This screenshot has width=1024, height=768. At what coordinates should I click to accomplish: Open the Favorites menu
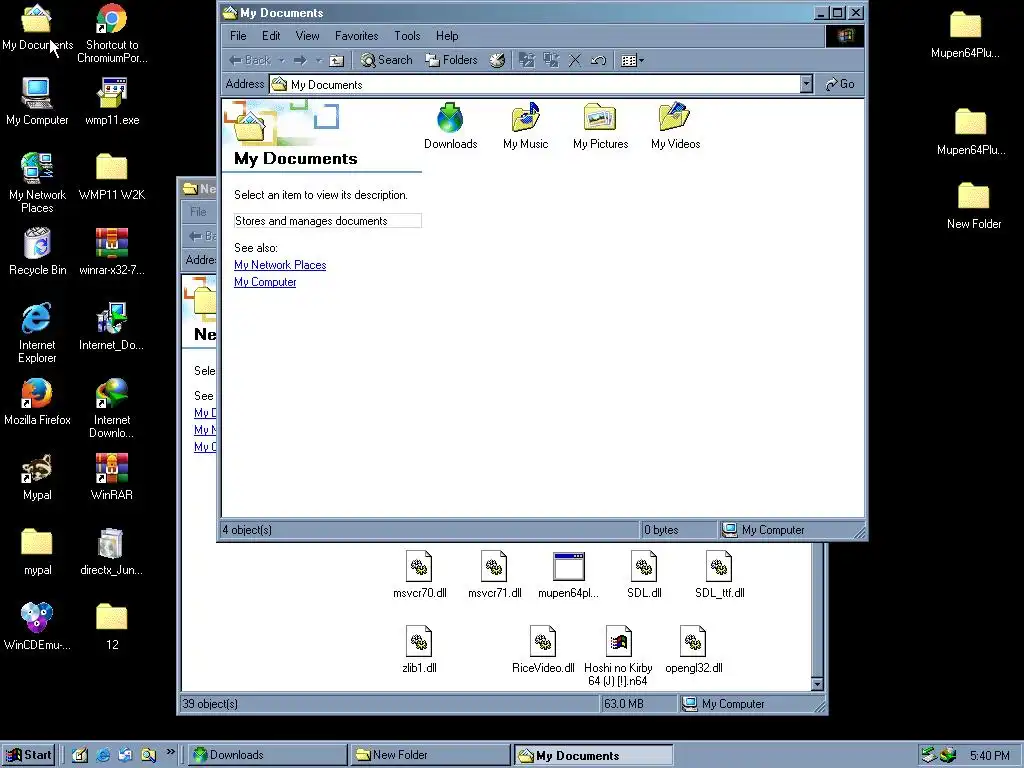tap(356, 36)
